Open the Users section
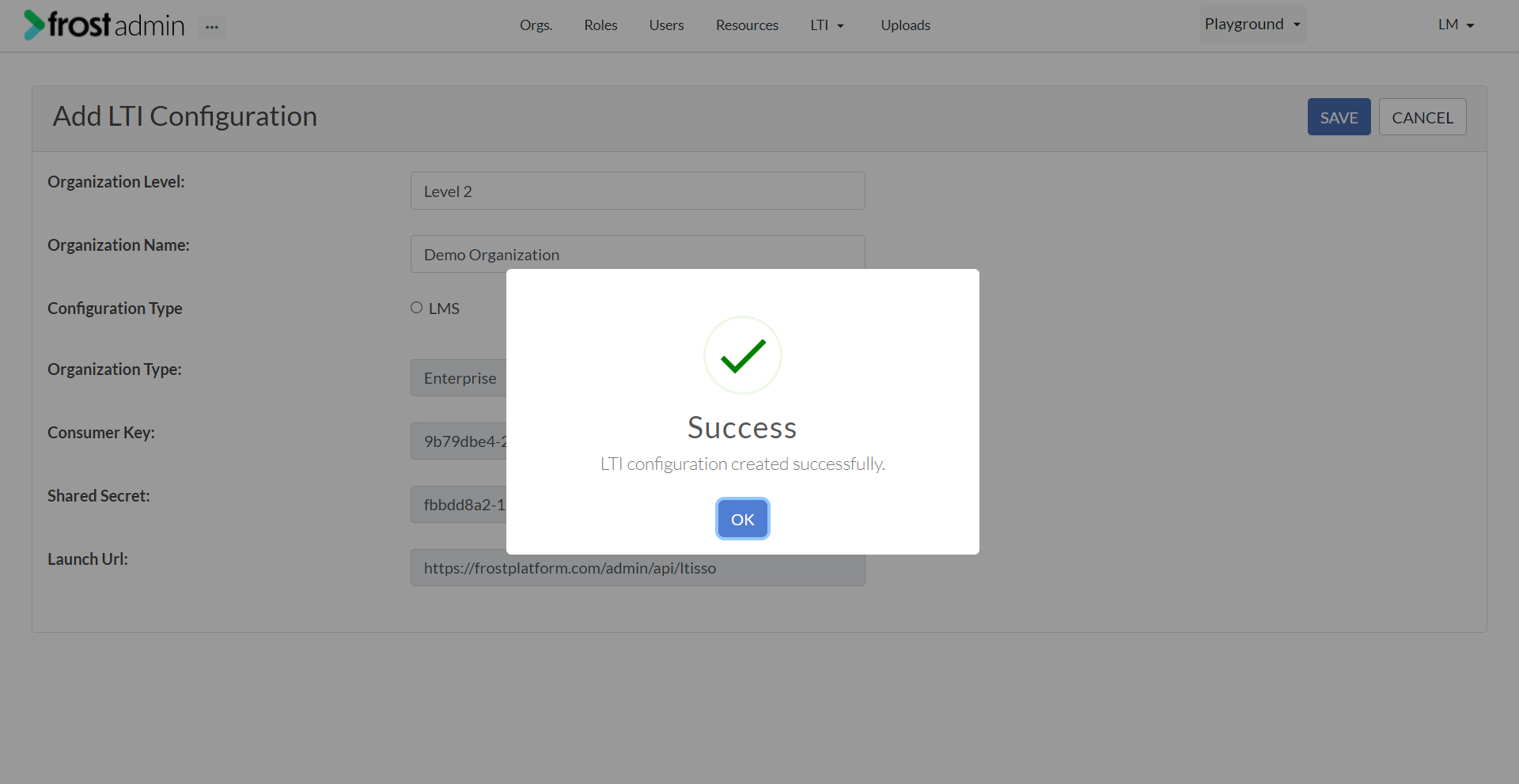 [x=665, y=25]
